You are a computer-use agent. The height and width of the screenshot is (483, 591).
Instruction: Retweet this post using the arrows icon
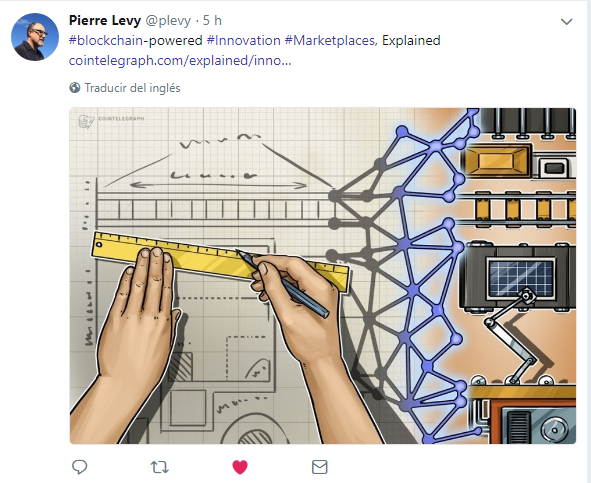(x=159, y=468)
